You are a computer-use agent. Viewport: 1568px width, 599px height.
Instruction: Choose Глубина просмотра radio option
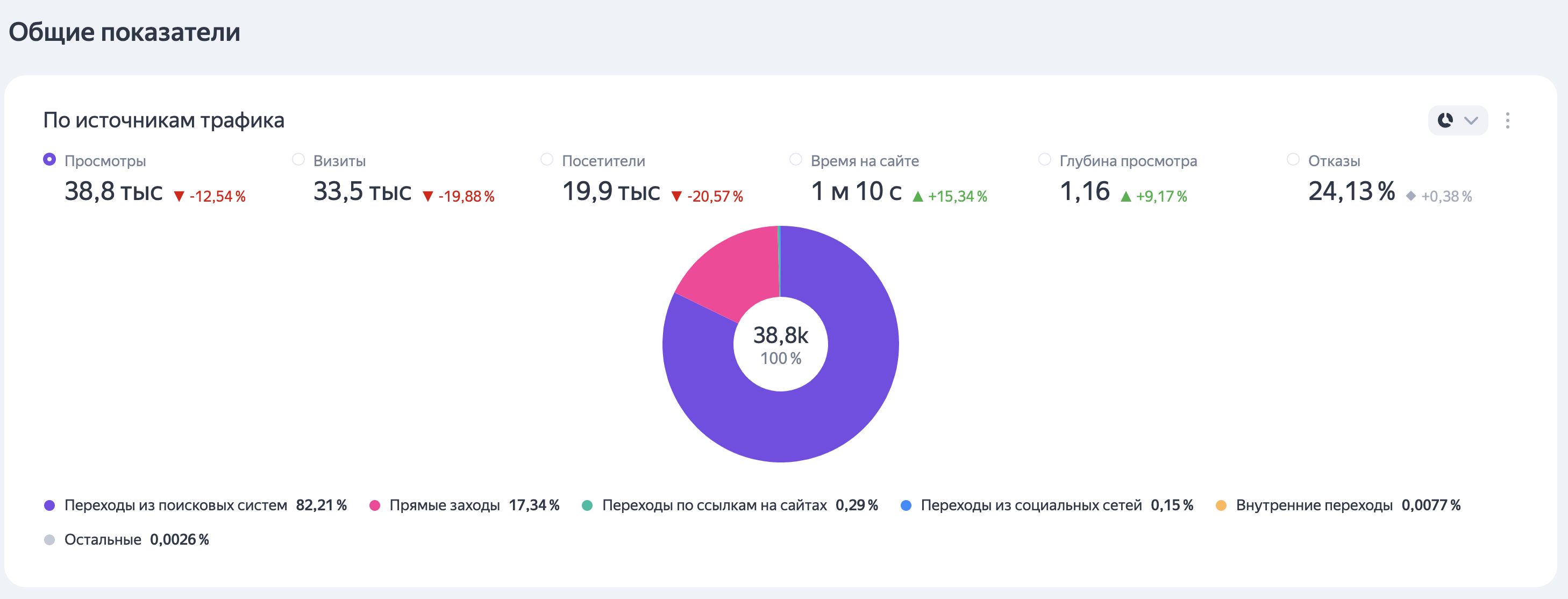(x=1044, y=160)
